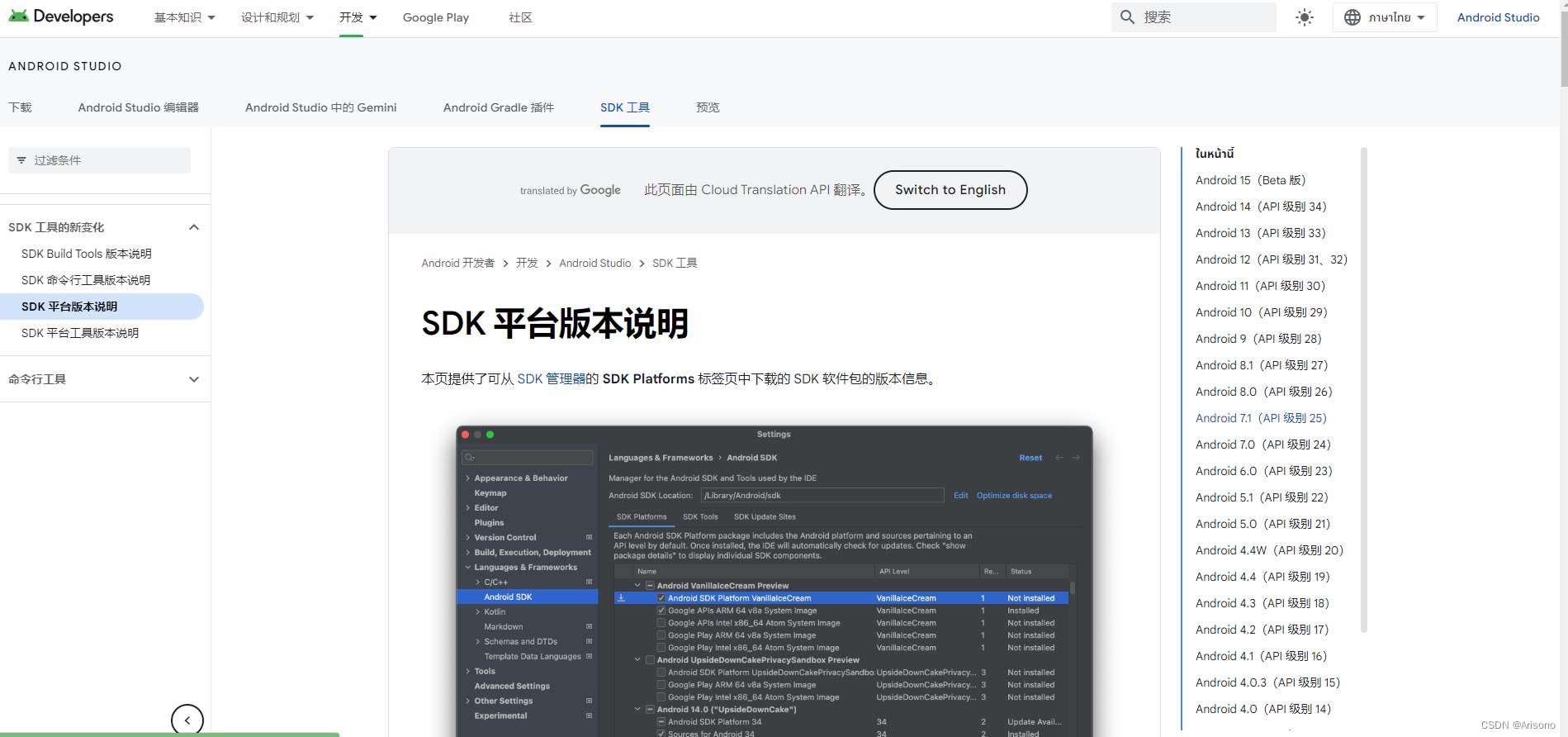Jump to Android 8.0 (API 级别 26)
Screen dimensions: 1568x737
tap(1264, 392)
